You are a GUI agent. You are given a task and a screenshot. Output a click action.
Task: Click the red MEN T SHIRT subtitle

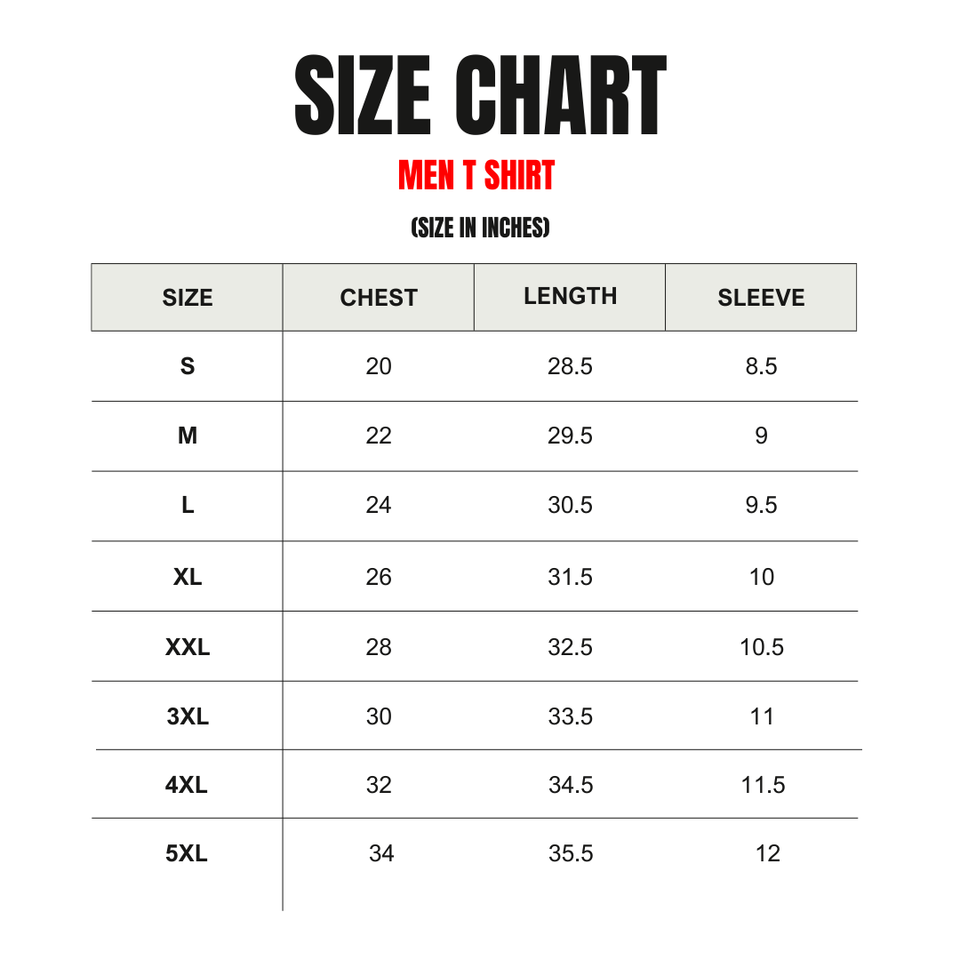(x=476, y=176)
